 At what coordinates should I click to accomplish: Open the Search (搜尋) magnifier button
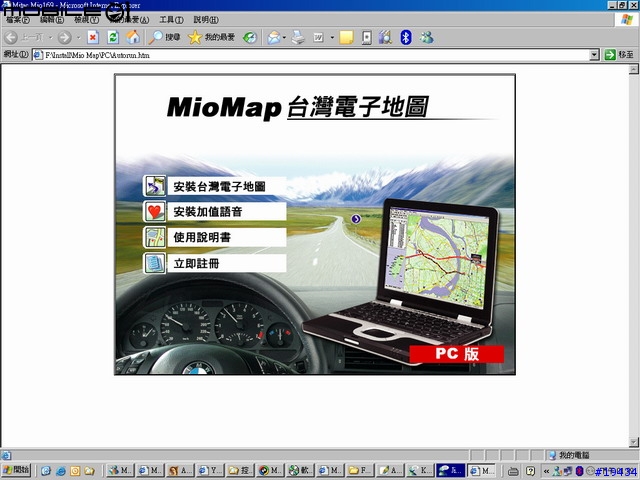(x=164, y=38)
